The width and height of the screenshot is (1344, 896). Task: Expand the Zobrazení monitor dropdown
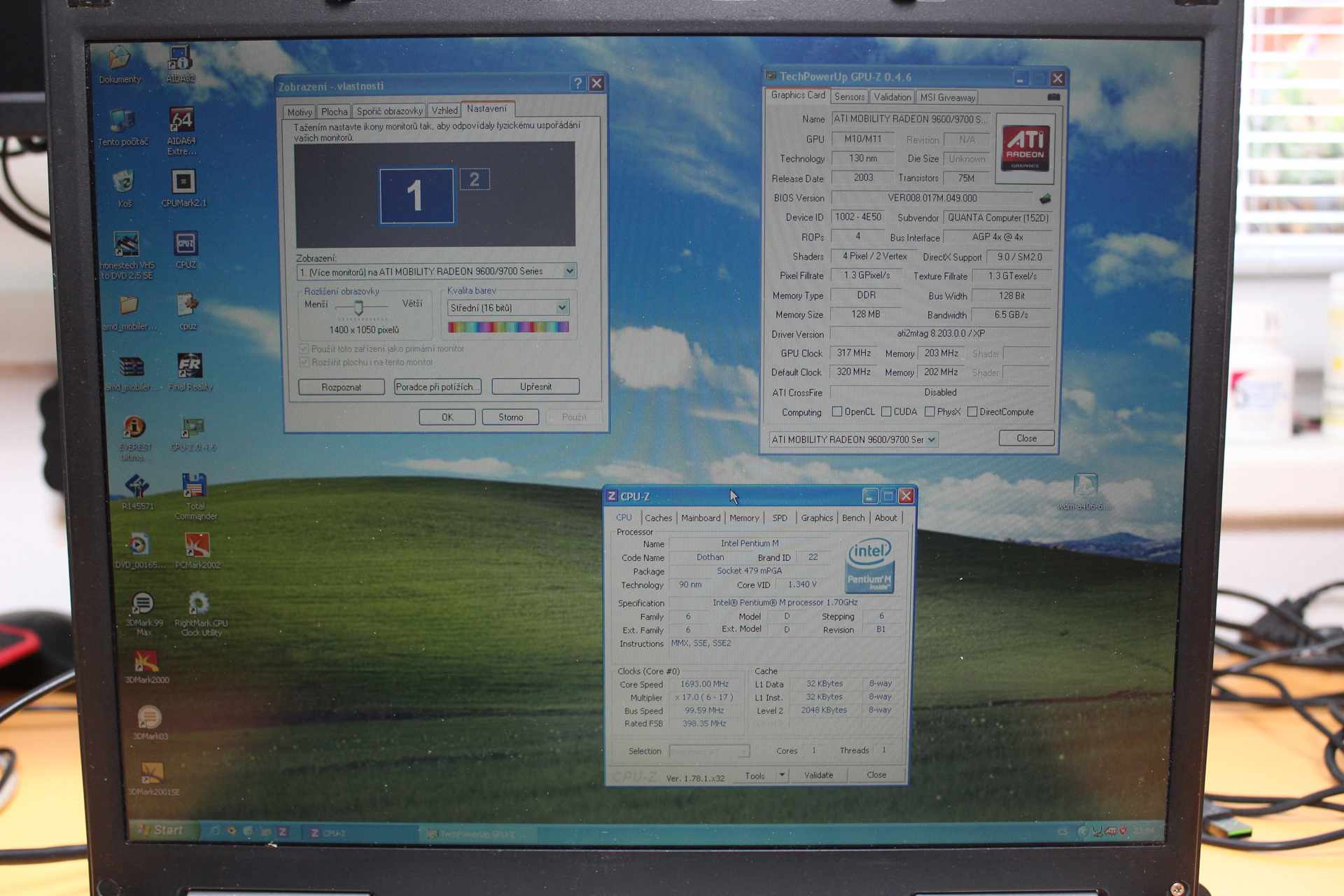point(570,271)
